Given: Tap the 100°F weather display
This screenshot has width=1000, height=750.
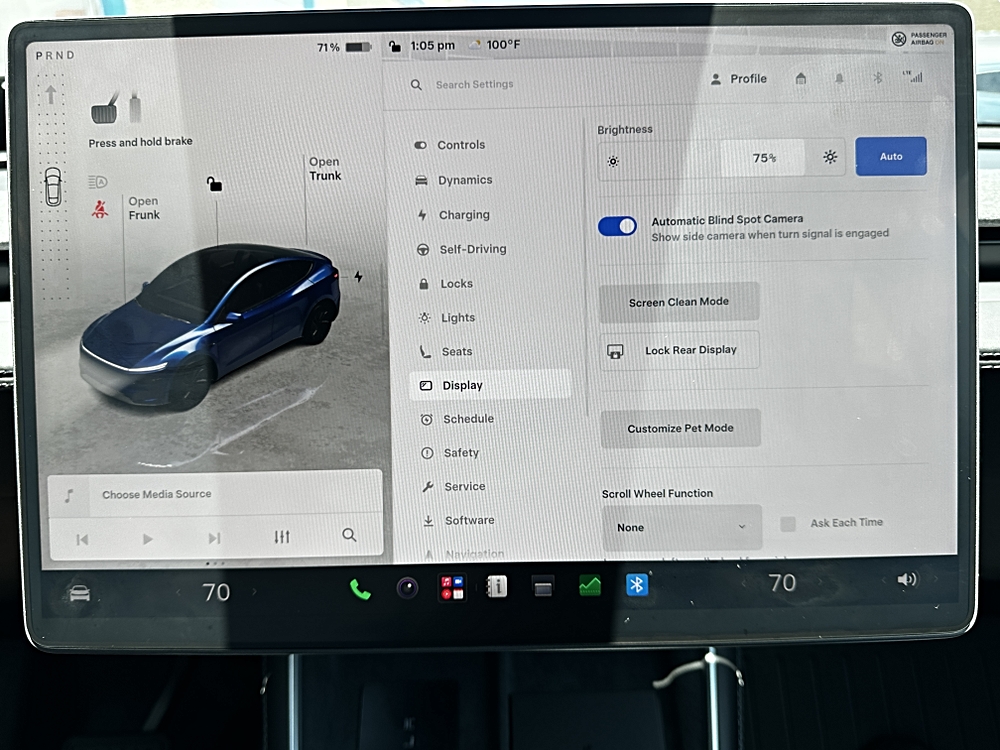Looking at the screenshot, I should click(496, 45).
